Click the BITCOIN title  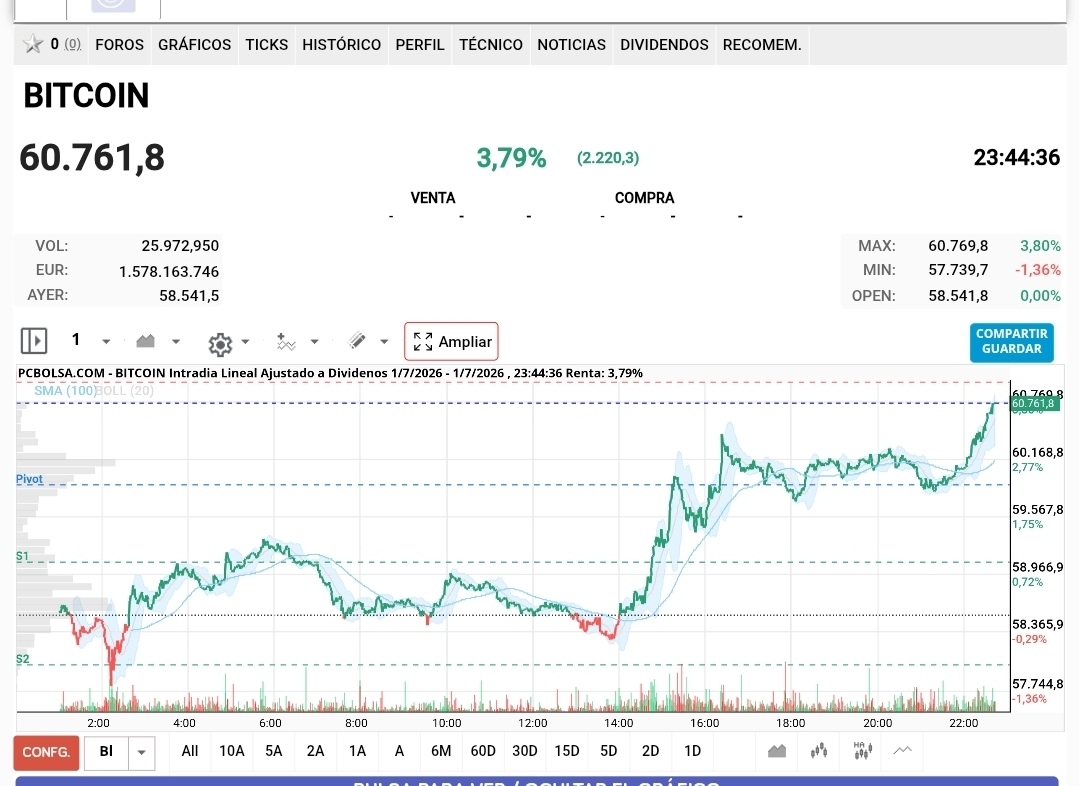[x=86, y=96]
